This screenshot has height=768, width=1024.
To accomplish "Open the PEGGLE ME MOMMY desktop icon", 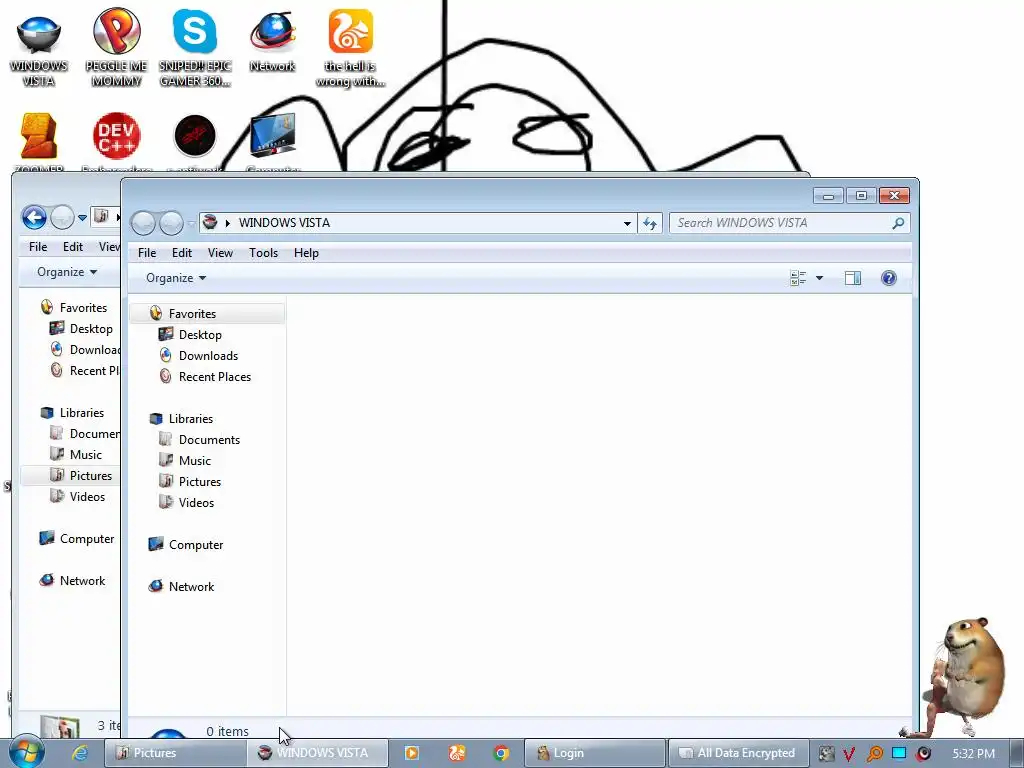I will (x=116, y=48).
